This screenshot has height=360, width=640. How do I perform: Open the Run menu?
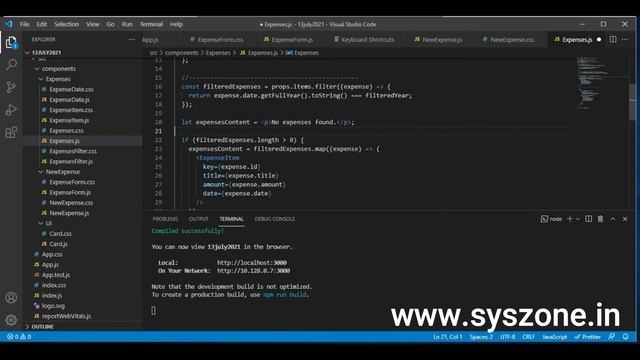point(127,24)
